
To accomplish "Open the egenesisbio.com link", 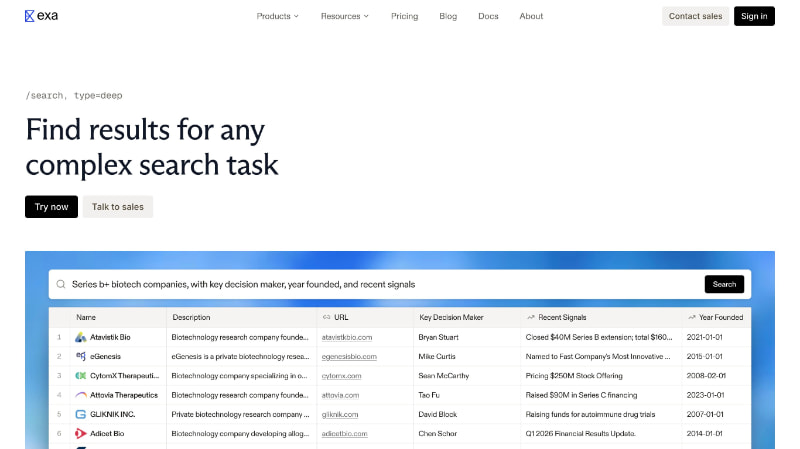I will [349, 357].
